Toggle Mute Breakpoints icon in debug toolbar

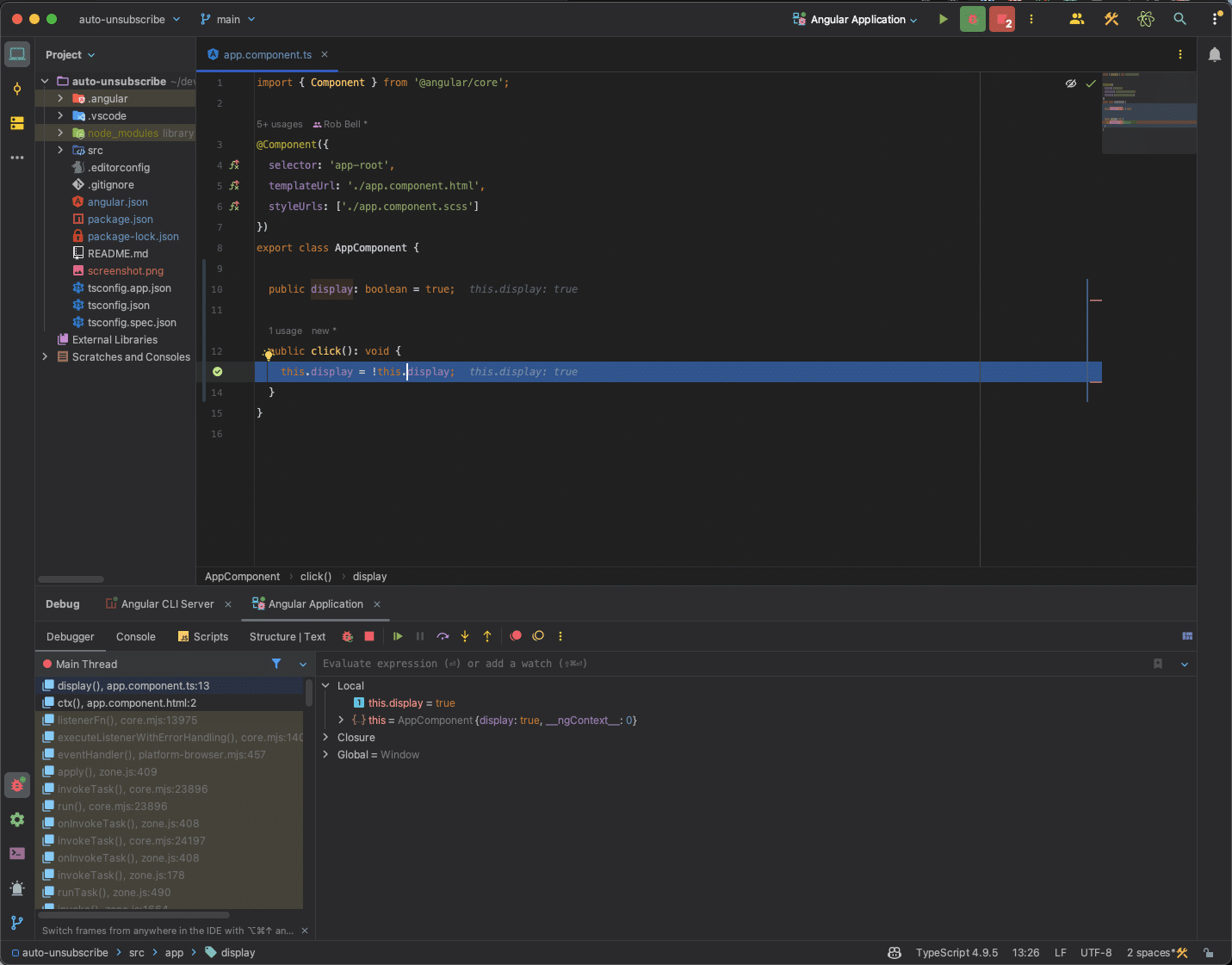click(538, 636)
